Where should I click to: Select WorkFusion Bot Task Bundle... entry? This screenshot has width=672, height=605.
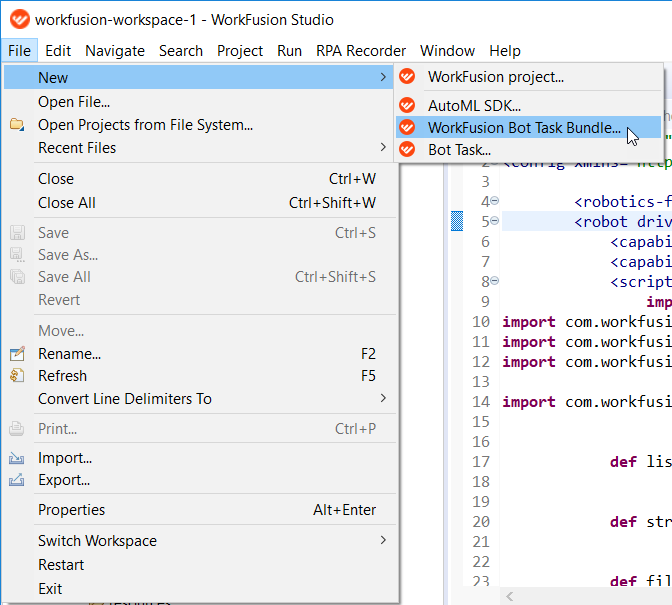[528, 127]
